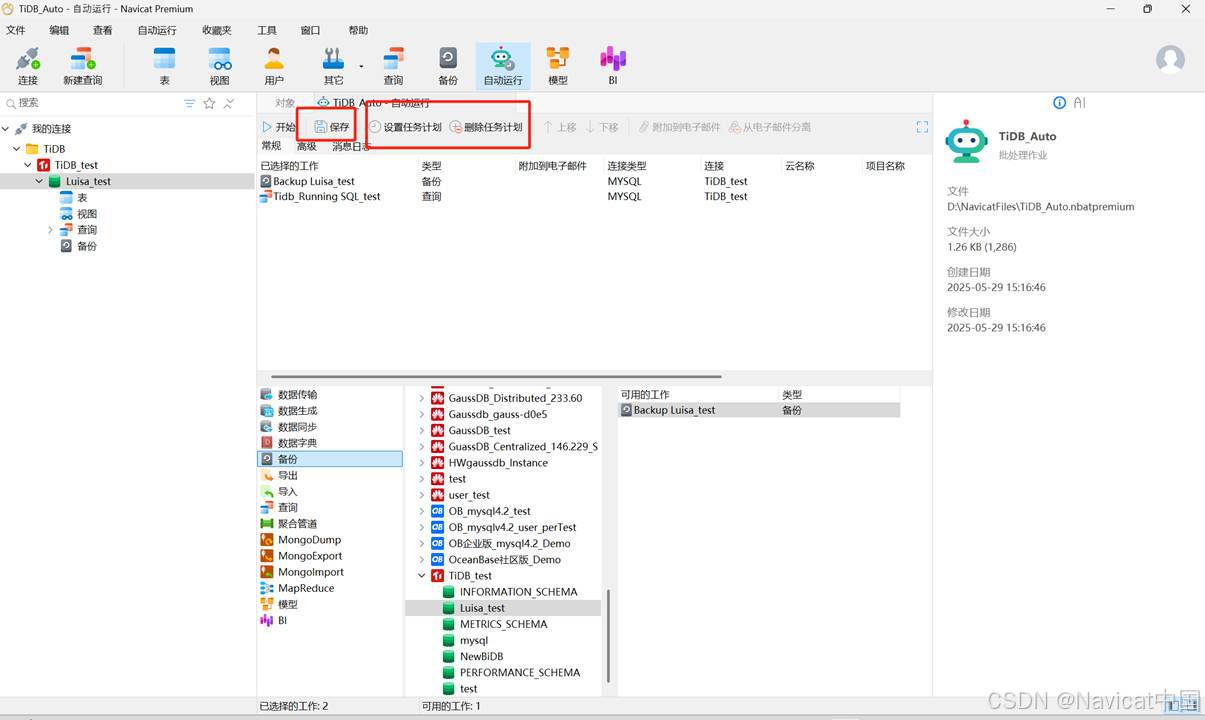Select 视图 node under Luisa_test
The height and width of the screenshot is (720, 1205).
(78, 214)
